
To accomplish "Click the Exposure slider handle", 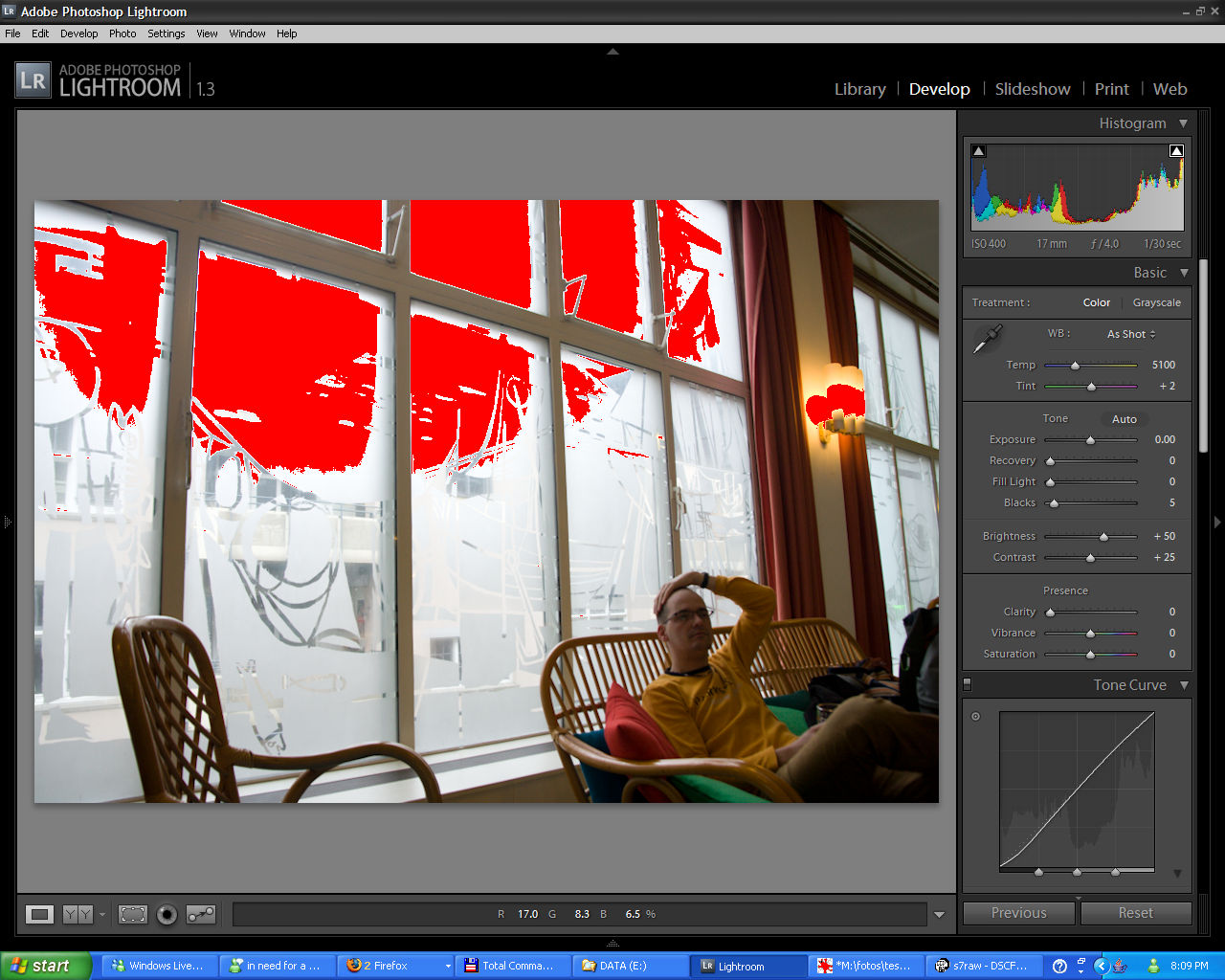I will click(1090, 440).
